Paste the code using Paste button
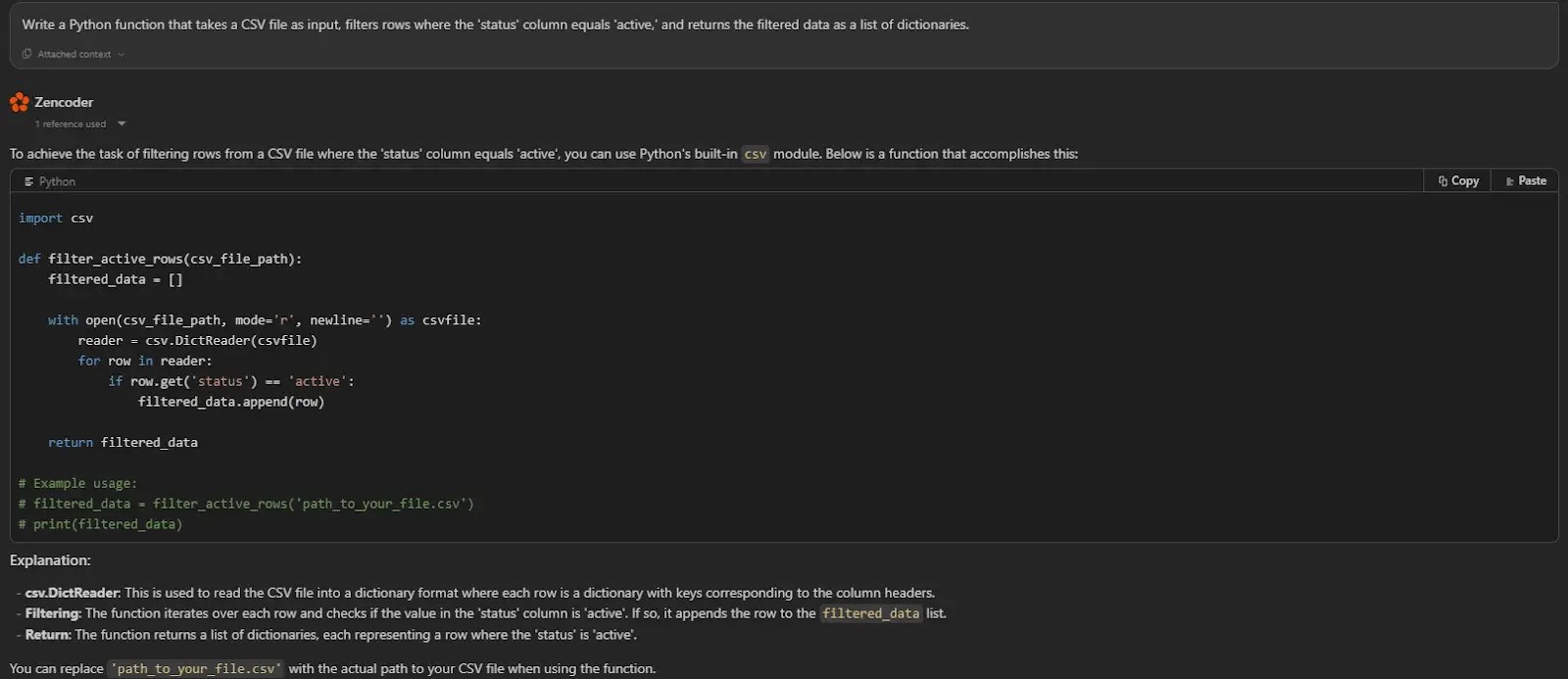The width and height of the screenshot is (1568, 679). pos(1525,181)
